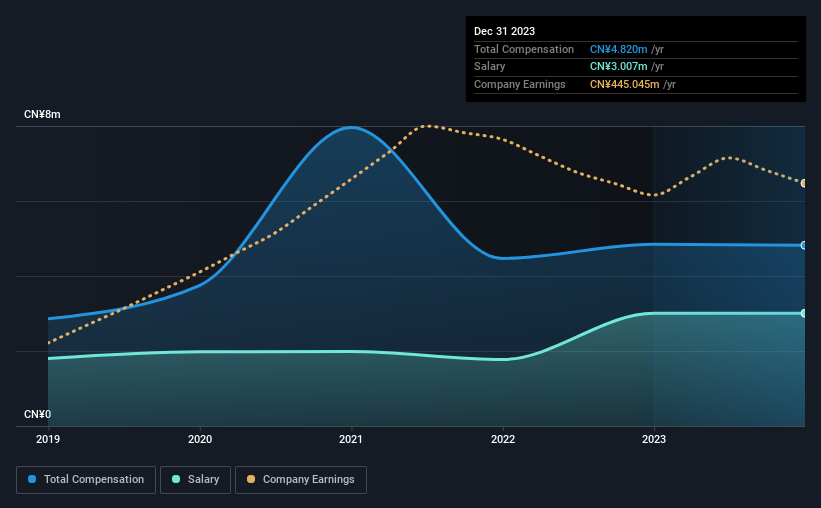Click the CN¥445.045m company earnings value
821x508 pixels.
tap(625, 84)
